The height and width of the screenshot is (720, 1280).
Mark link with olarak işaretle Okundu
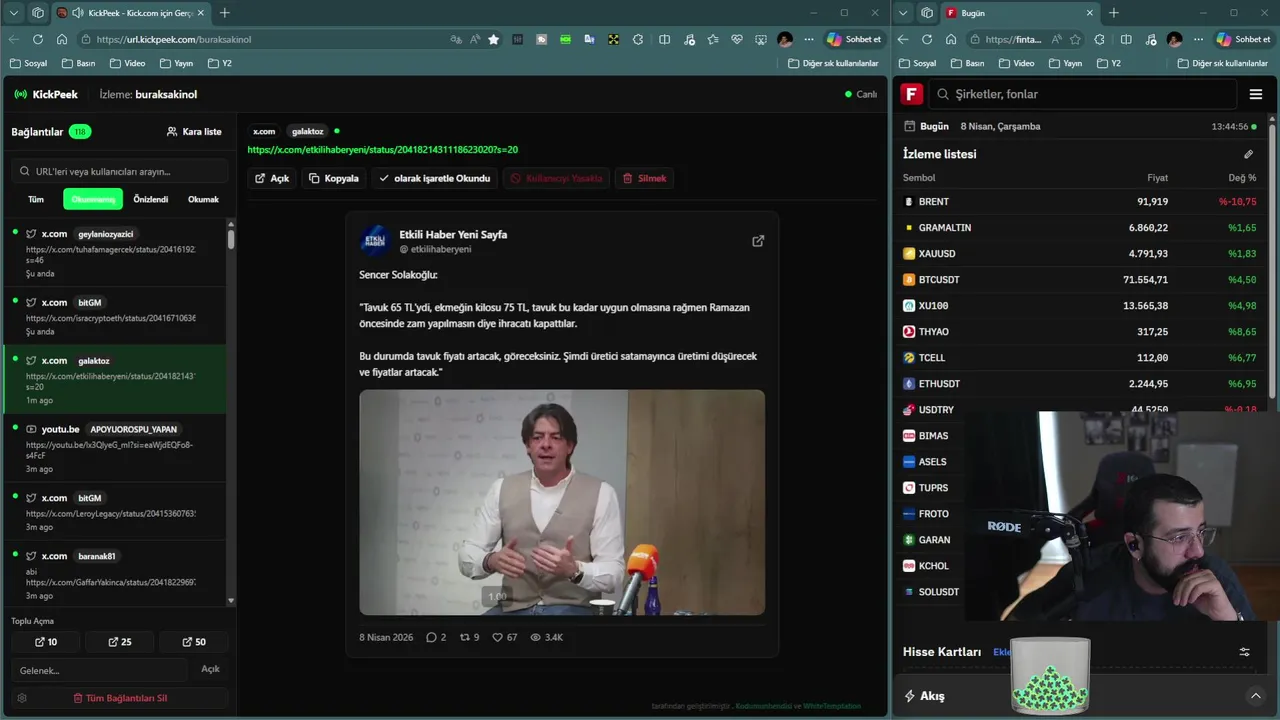point(434,178)
